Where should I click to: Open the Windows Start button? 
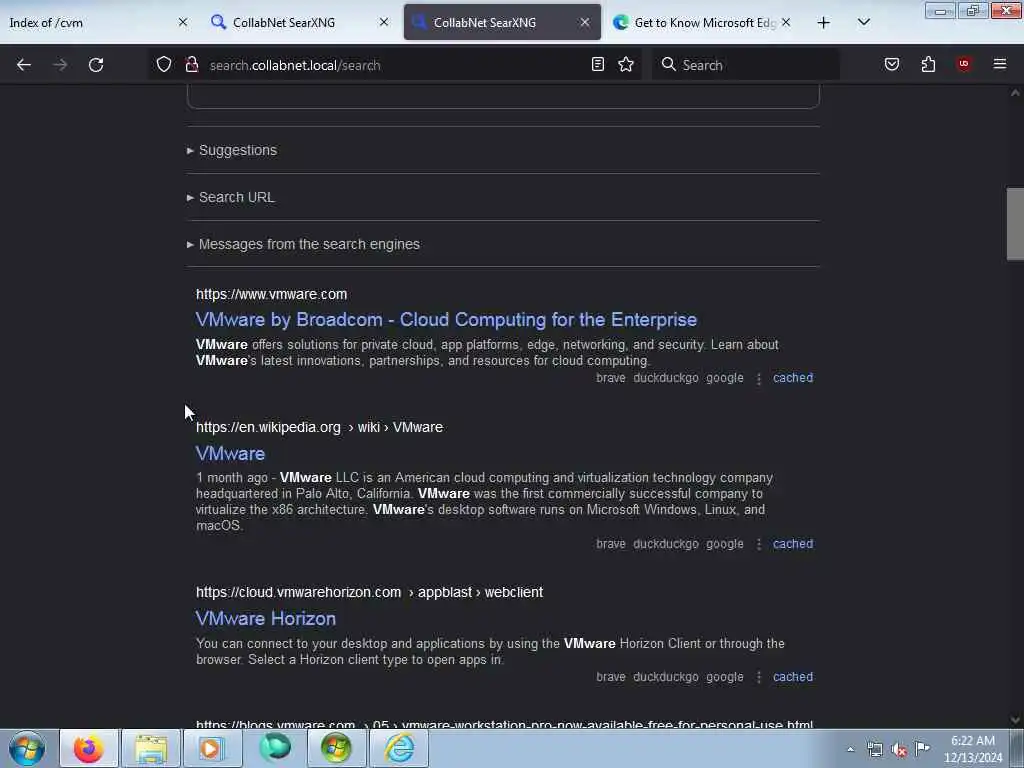[27, 748]
